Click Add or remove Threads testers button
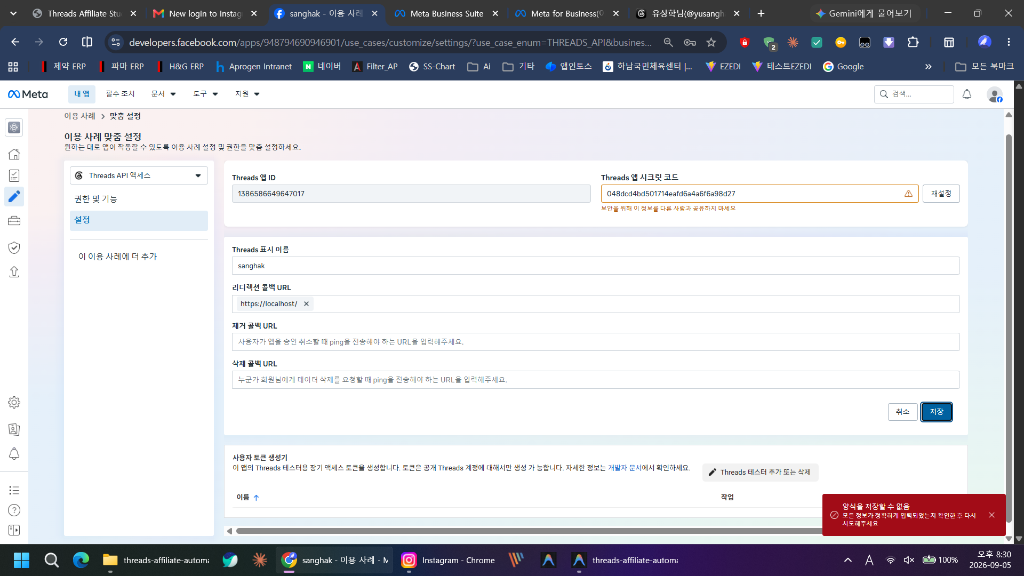The height and width of the screenshot is (576, 1024). (x=760, y=472)
